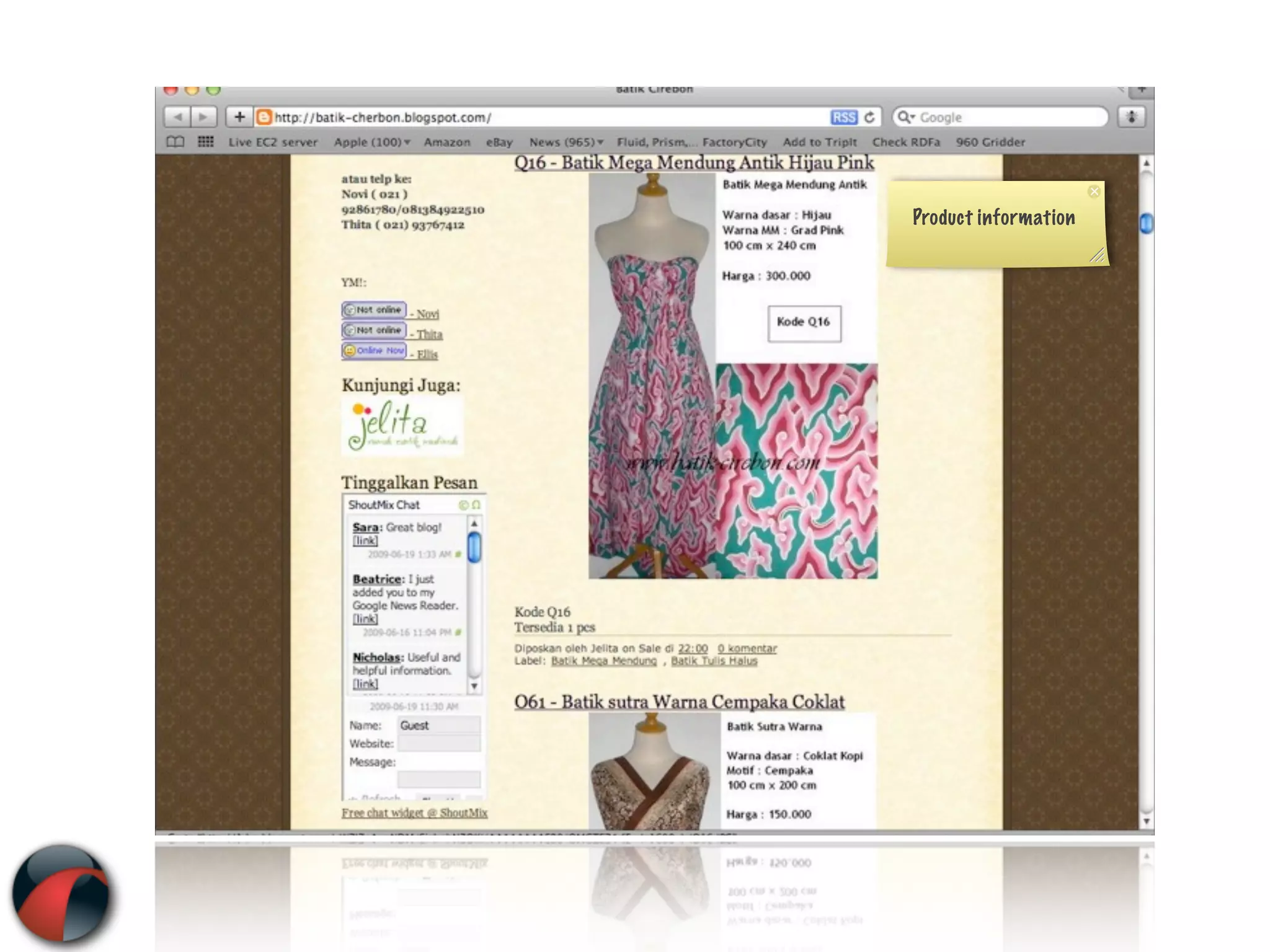Click Check RDFa bookmark

tap(906, 142)
